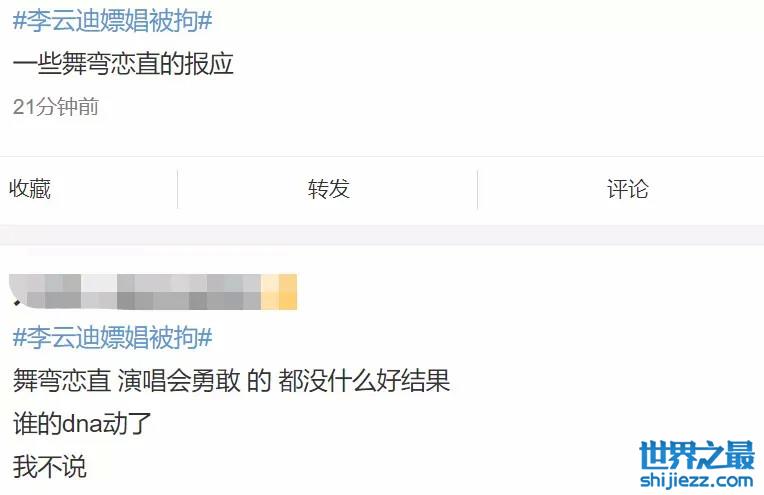The height and width of the screenshot is (495, 764).
Task: Click the phrase 演唱会勇敢 in the second post
Action: (179, 381)
